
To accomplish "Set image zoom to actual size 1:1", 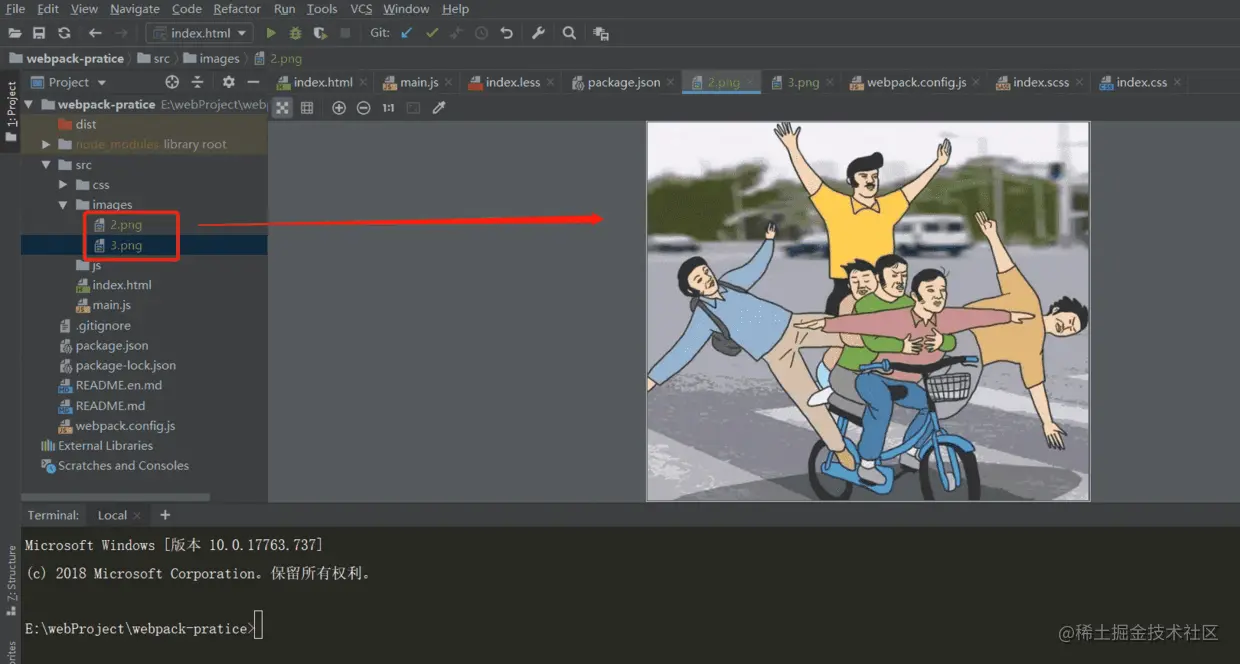I will click(x=388, y=108).
